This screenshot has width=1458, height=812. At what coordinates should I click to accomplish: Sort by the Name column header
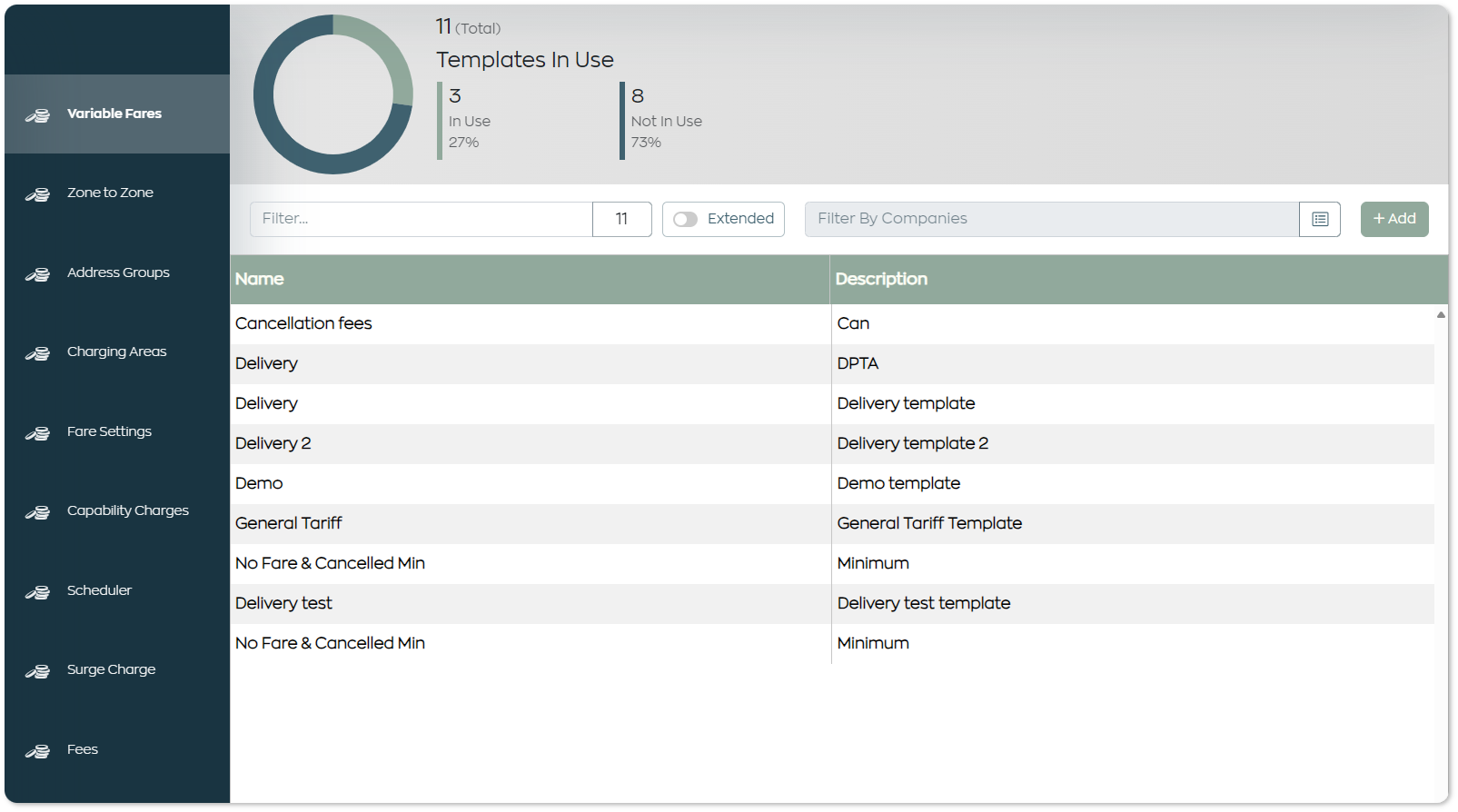pyautogui.click(x=531, y=279)
